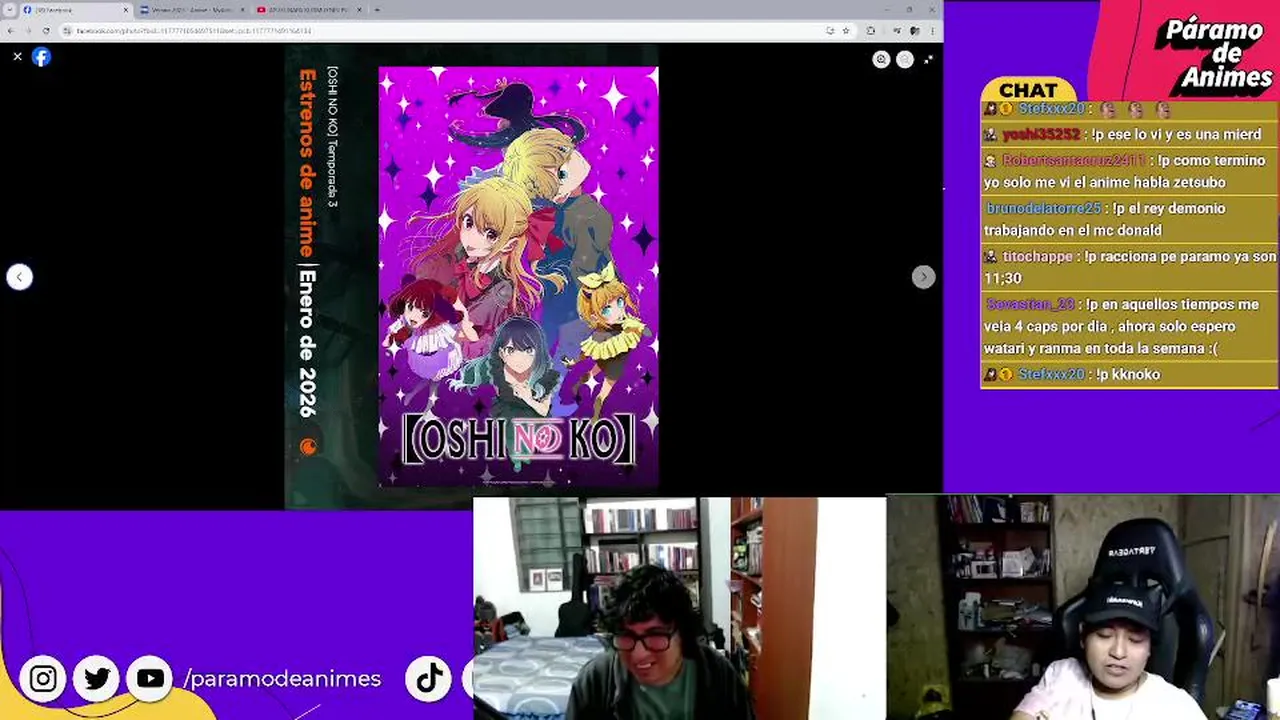Close the Facebook browser tab
The height and width of the screenshot is (720, 1280).
126,10
